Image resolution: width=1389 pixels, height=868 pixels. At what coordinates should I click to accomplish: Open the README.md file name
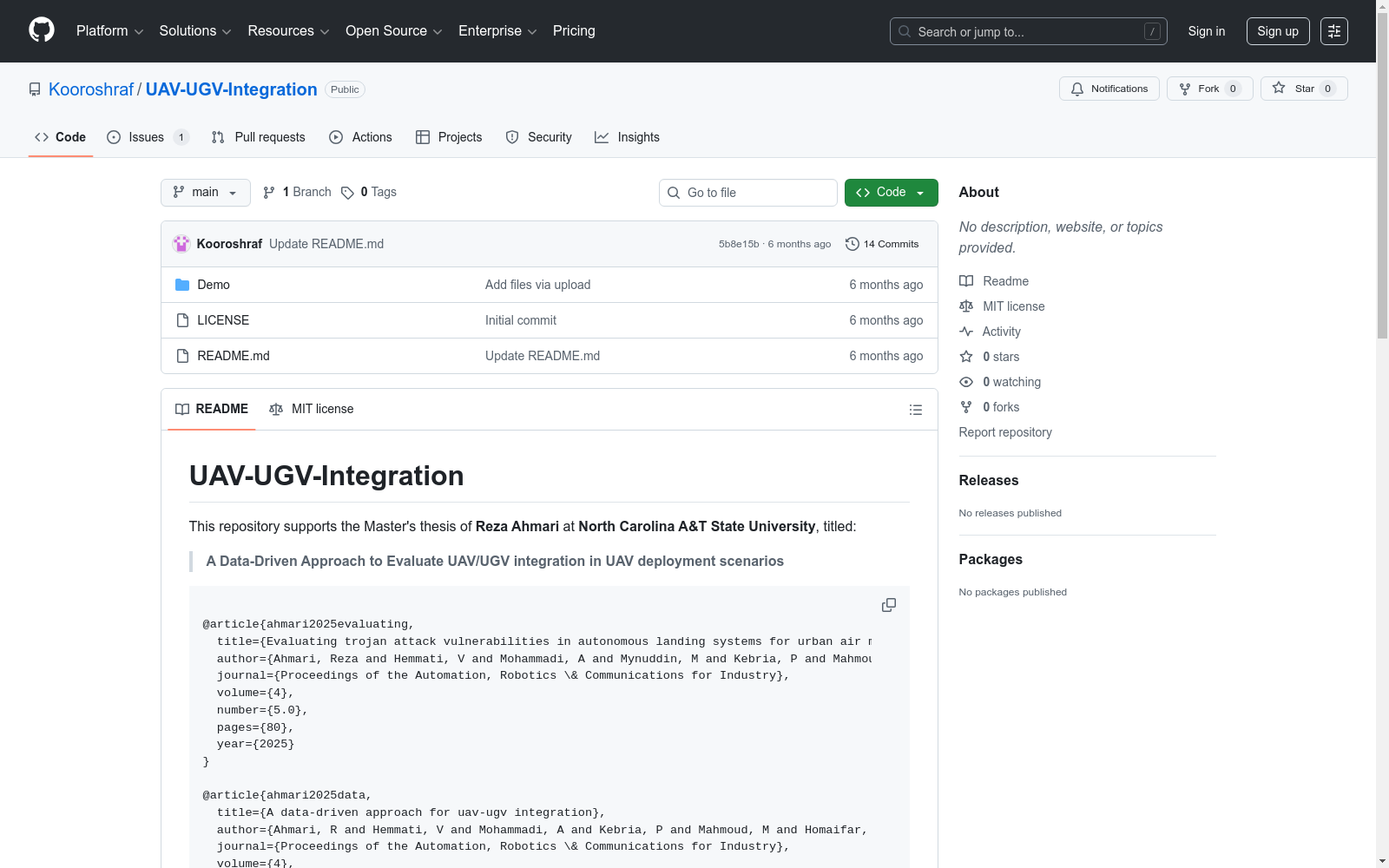coord(234,356)
